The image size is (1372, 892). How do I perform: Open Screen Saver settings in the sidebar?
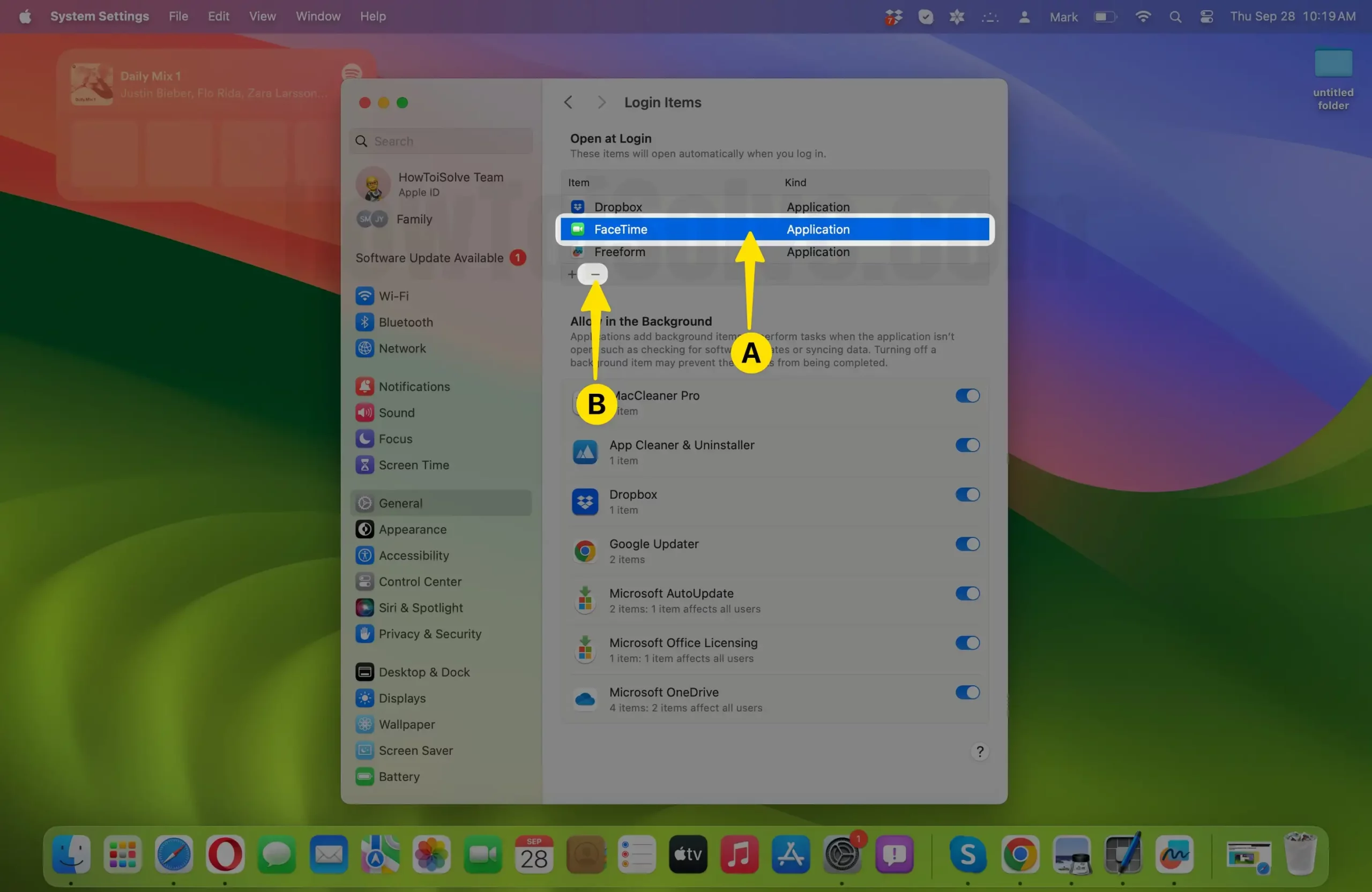(441, 751)
